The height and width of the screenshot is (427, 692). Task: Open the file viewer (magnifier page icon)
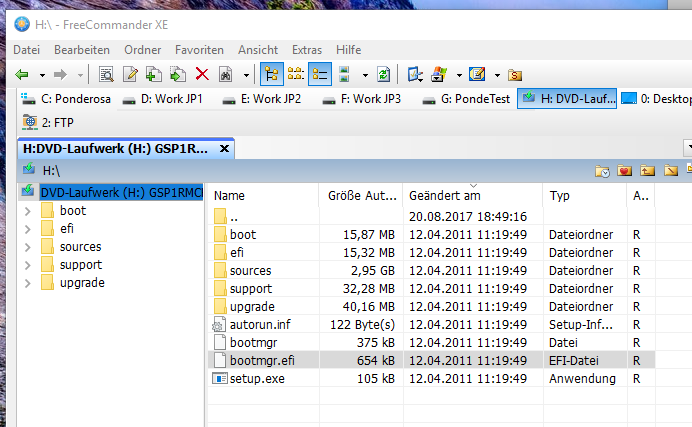coord(106,75)
